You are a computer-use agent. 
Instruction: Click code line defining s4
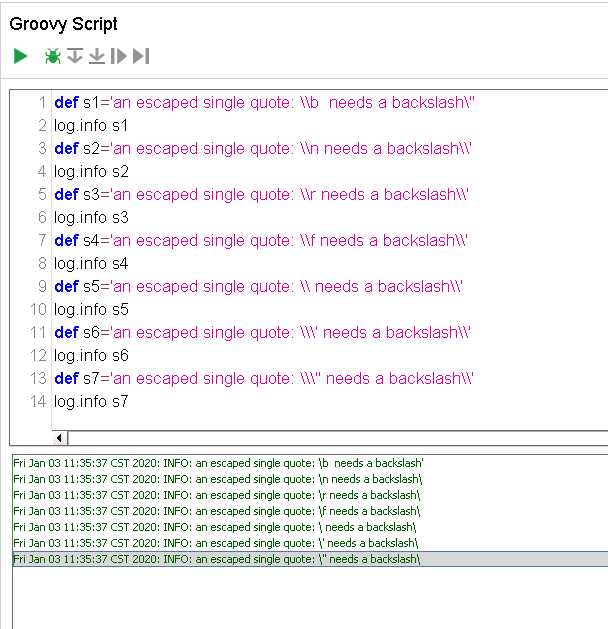pyautogui.click(x=261, y=241)
